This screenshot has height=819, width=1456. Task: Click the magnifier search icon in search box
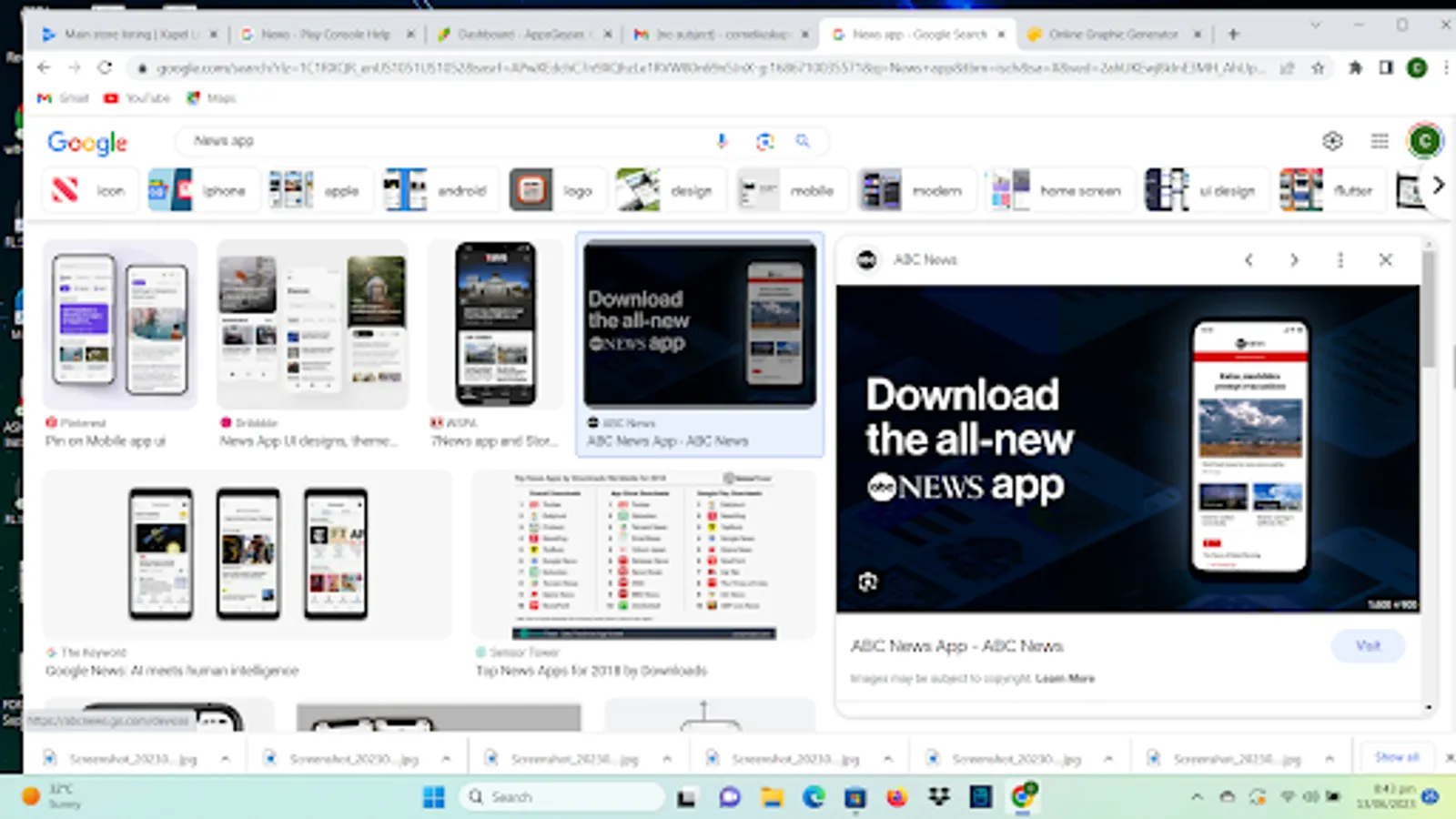803,141
